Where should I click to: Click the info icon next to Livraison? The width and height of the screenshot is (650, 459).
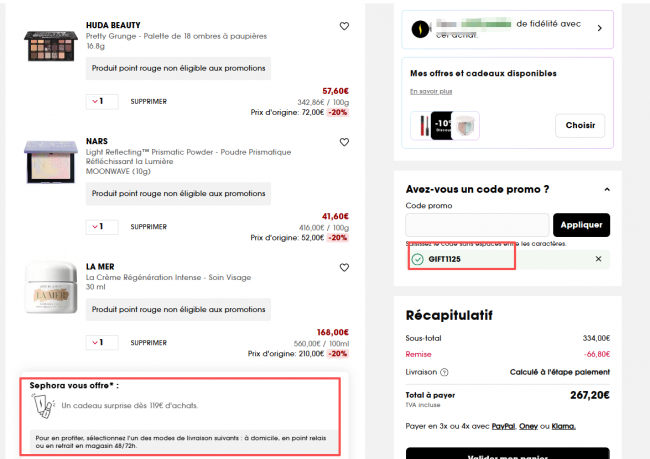pos(443,372)
